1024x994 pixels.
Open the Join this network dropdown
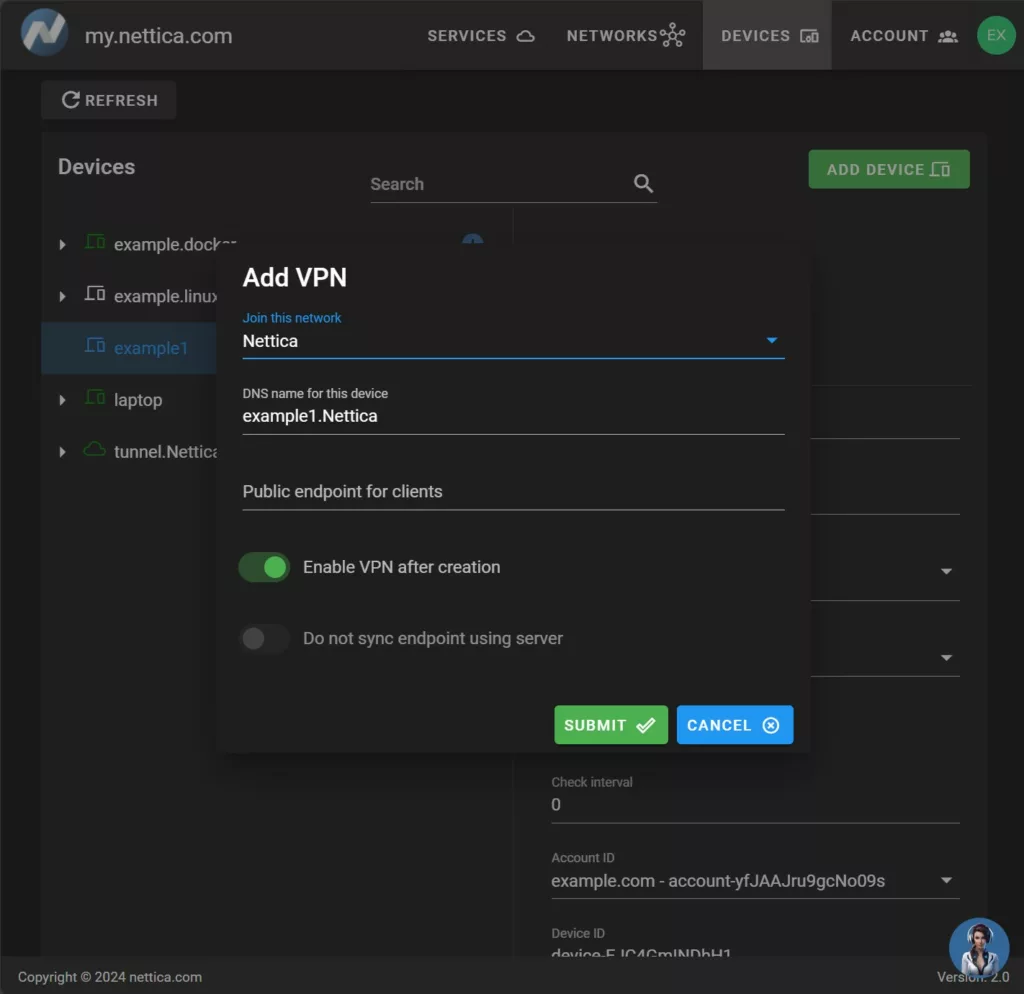(771, 341)
